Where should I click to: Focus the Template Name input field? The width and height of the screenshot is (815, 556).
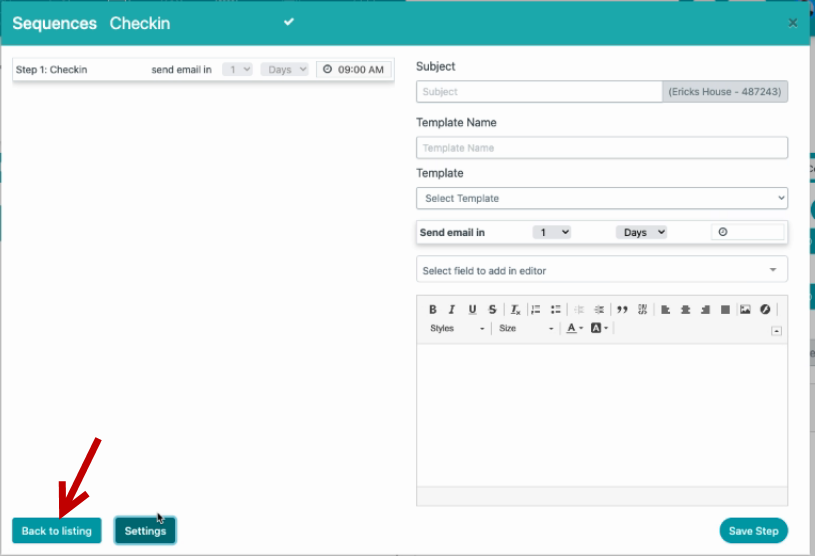602,148
